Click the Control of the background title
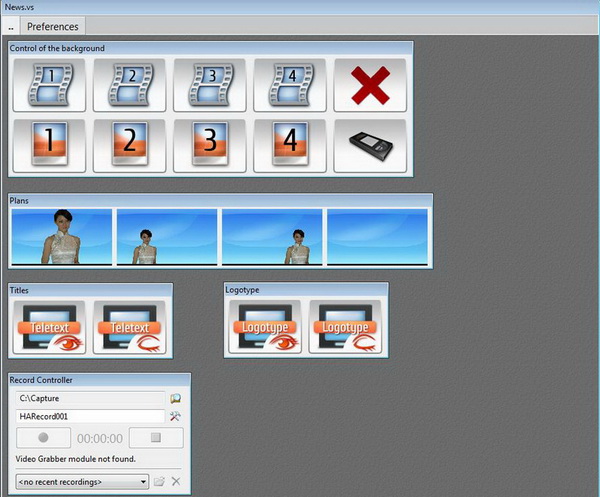Image resolution: width=600 pixels, height=497 pixels. 57,48
